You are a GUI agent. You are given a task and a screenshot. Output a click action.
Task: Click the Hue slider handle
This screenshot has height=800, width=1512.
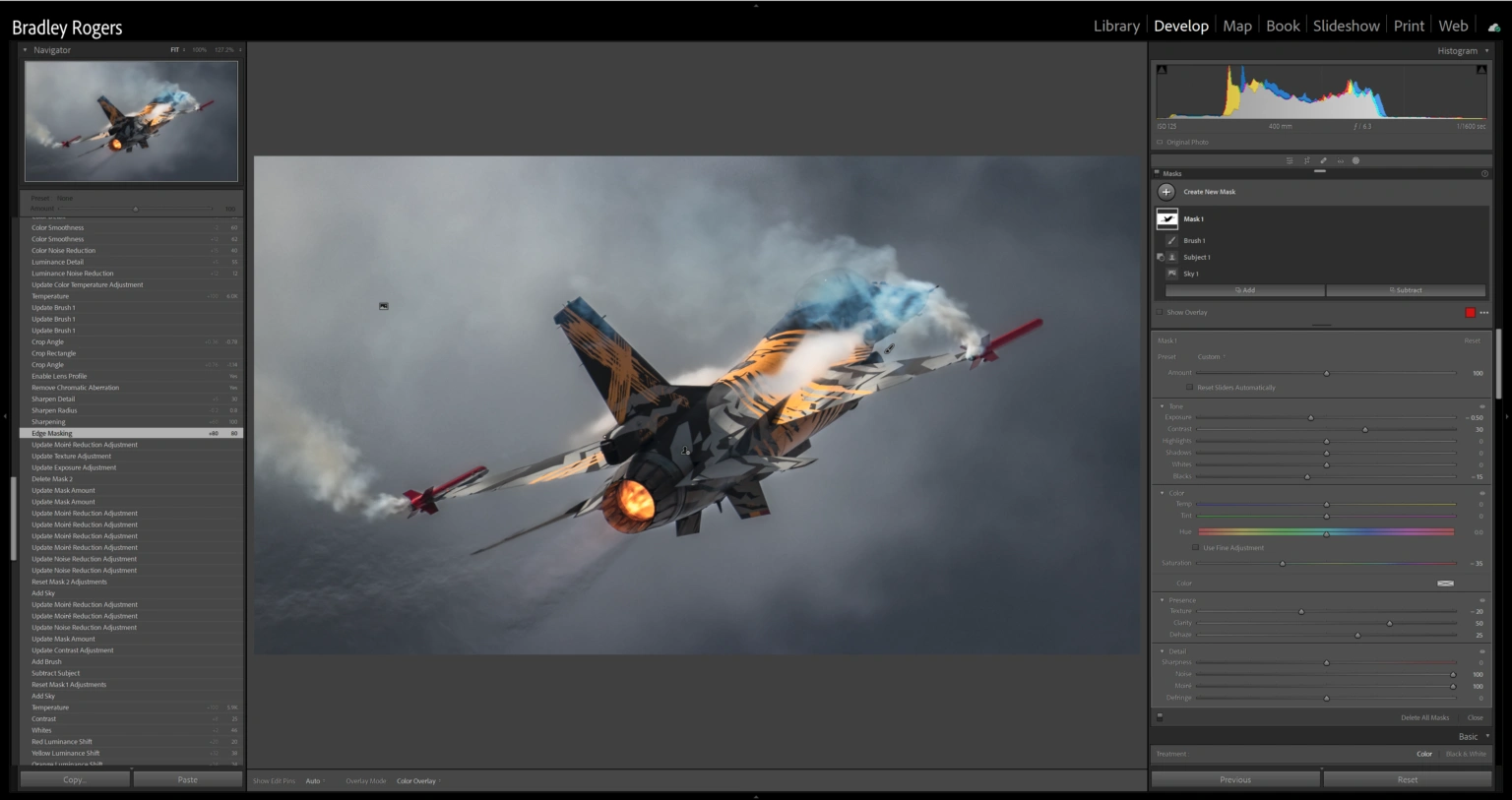1326,532
